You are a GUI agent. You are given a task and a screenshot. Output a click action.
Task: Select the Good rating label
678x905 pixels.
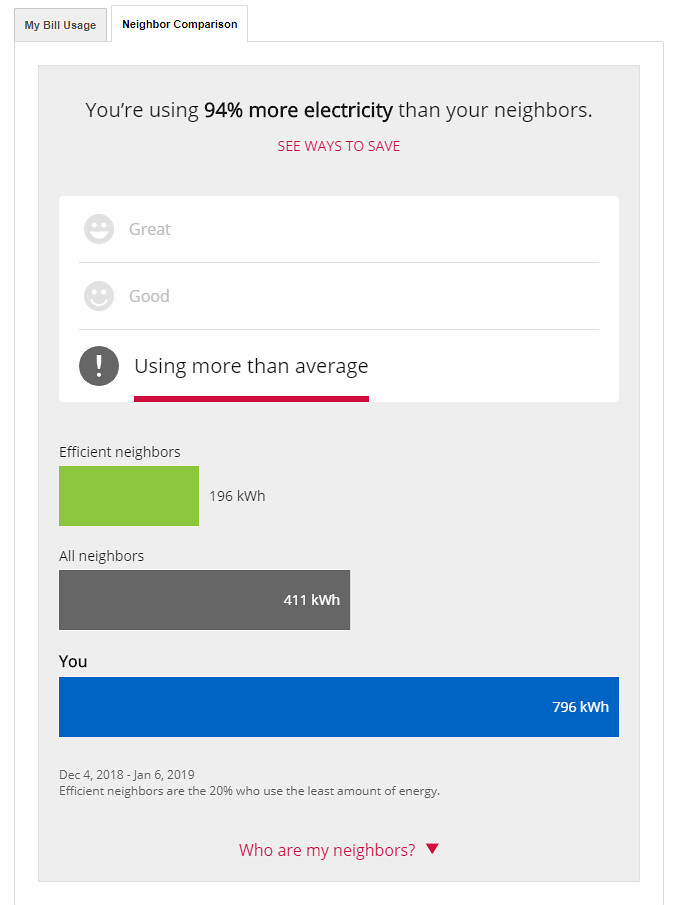pos(149,296)
